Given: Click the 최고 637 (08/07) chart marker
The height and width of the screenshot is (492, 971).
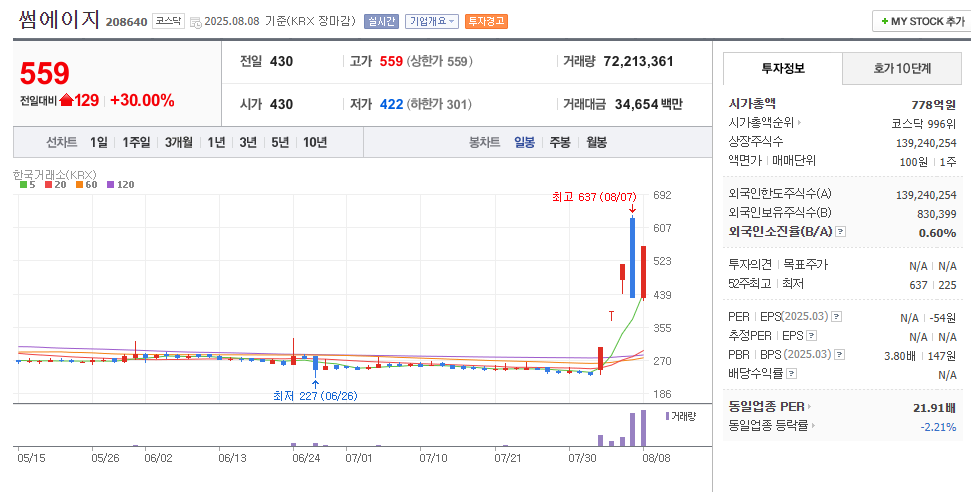Looking at the screenshot, I should coord(594,197).
